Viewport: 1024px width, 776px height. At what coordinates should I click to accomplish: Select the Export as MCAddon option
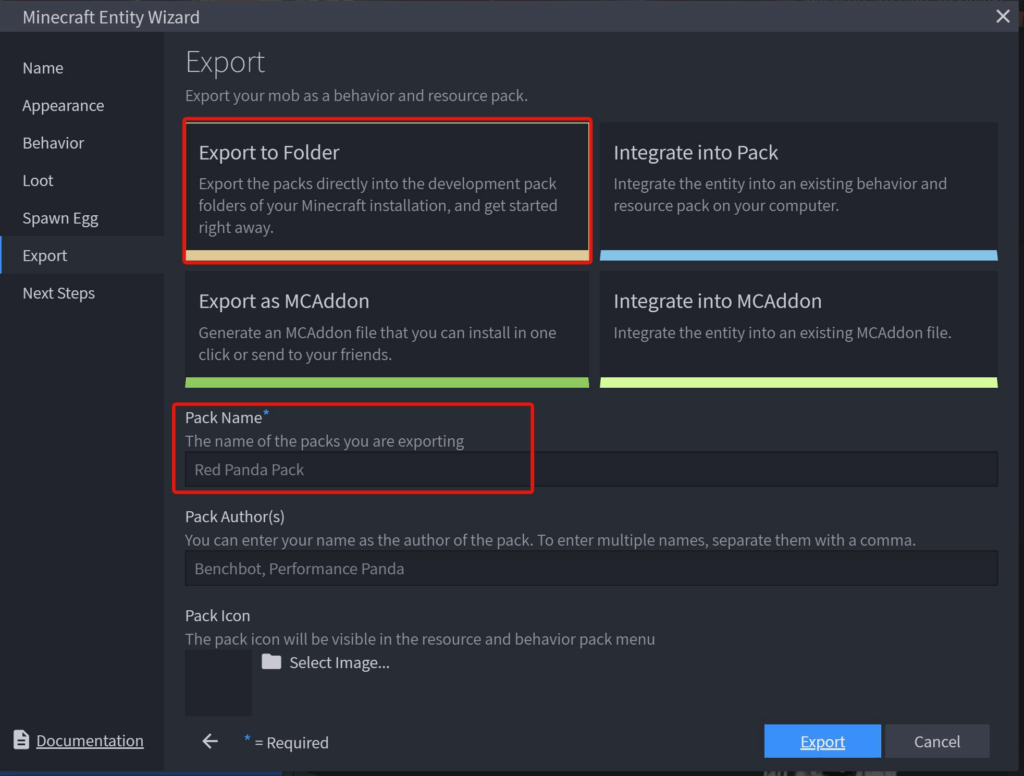(x=387, y=329)
